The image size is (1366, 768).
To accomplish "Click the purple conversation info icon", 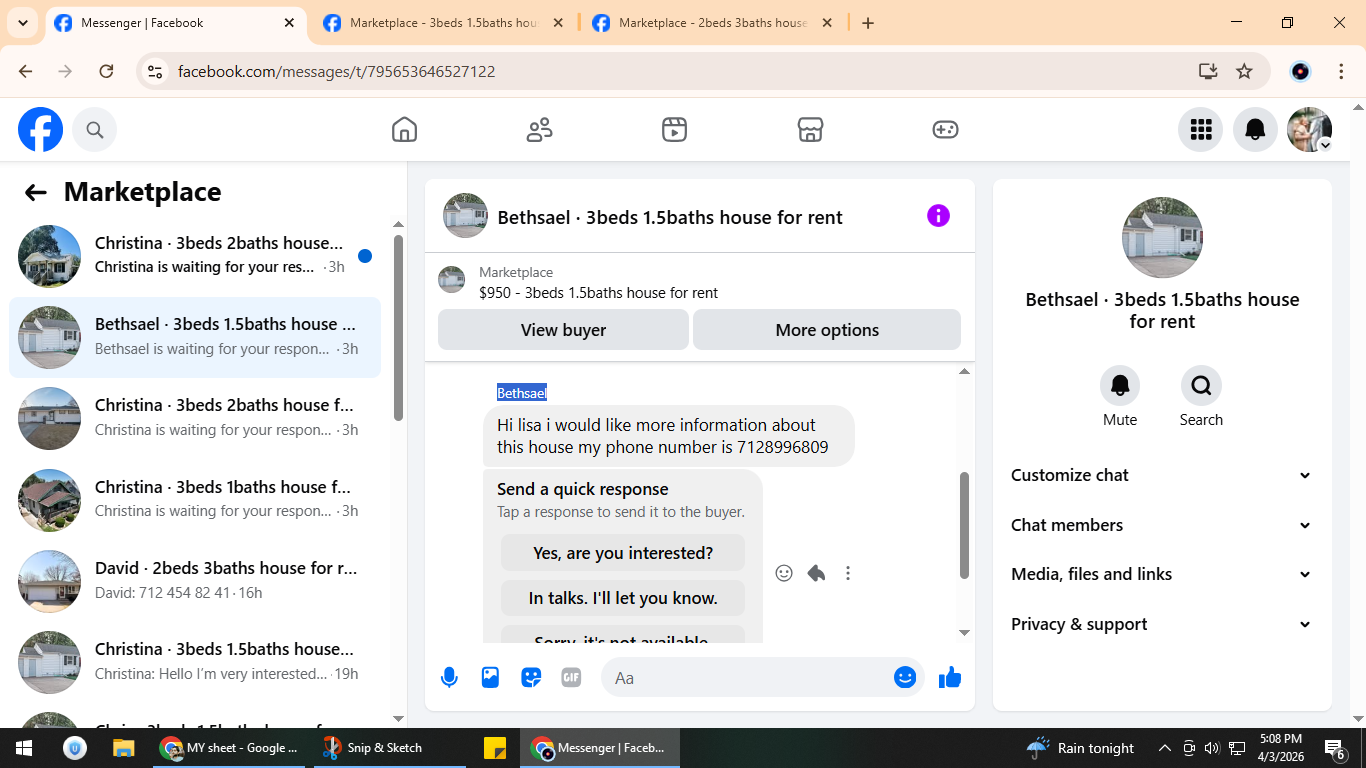I will click(938, 216).
